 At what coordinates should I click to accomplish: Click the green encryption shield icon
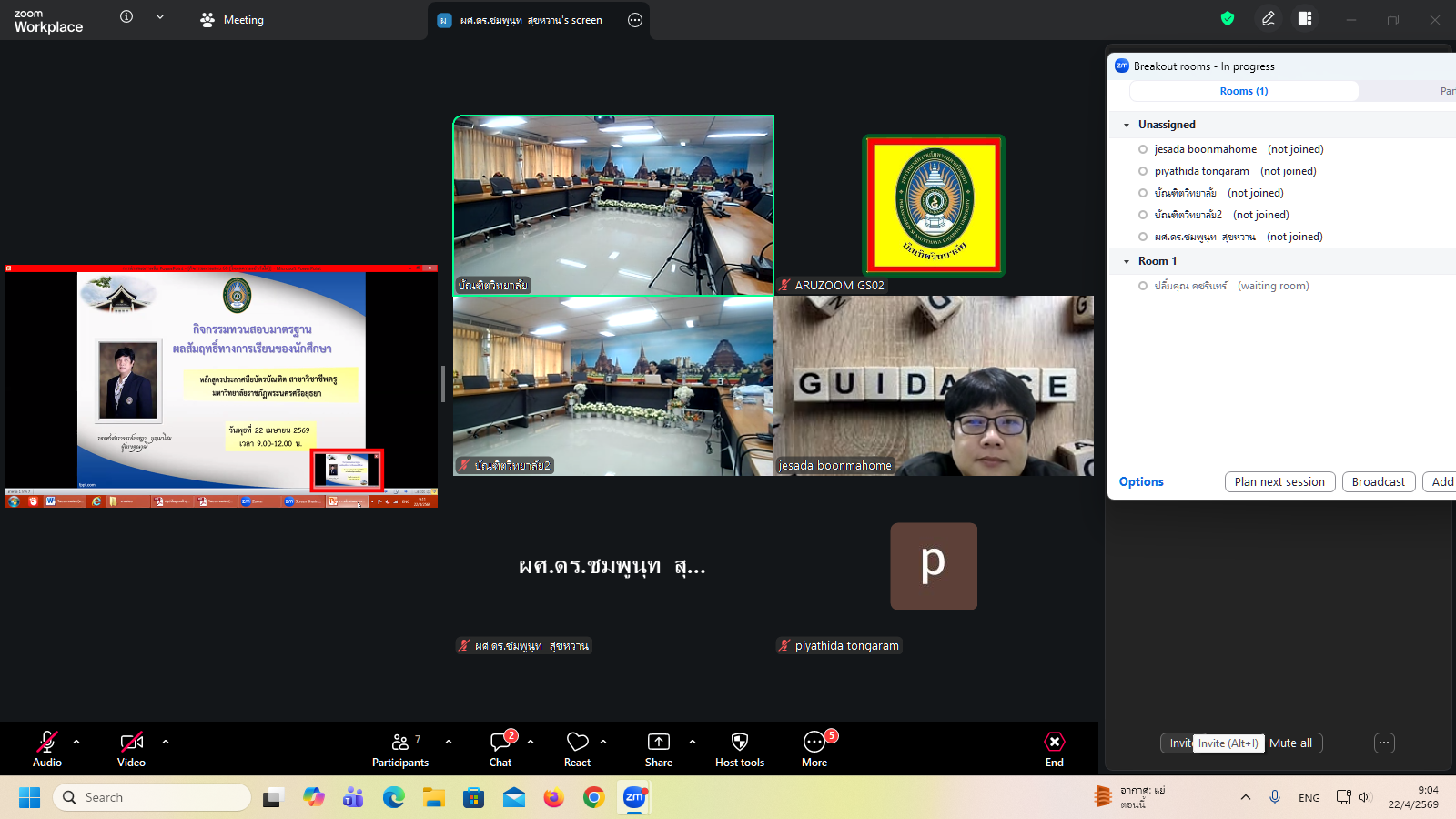tap(1228, 19)
